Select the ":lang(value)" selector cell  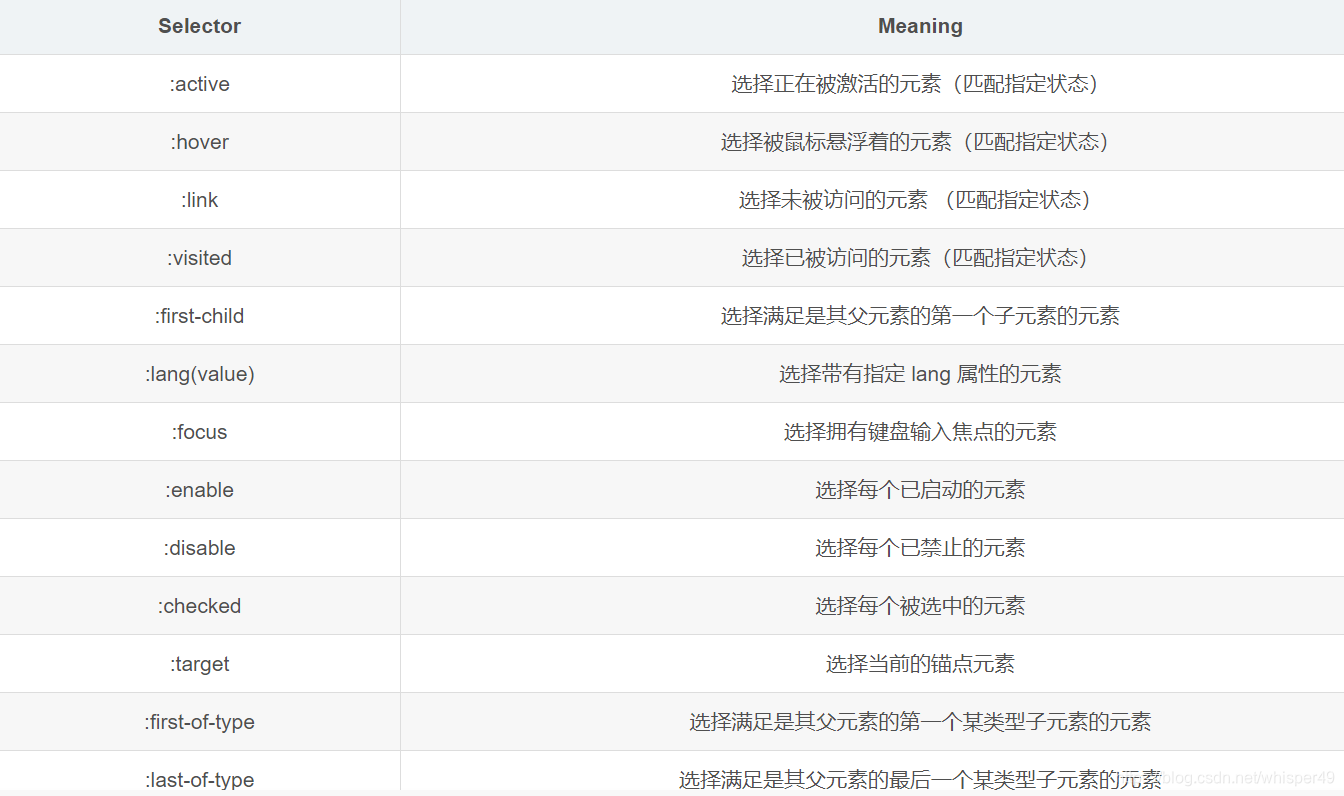coord(200,374)
